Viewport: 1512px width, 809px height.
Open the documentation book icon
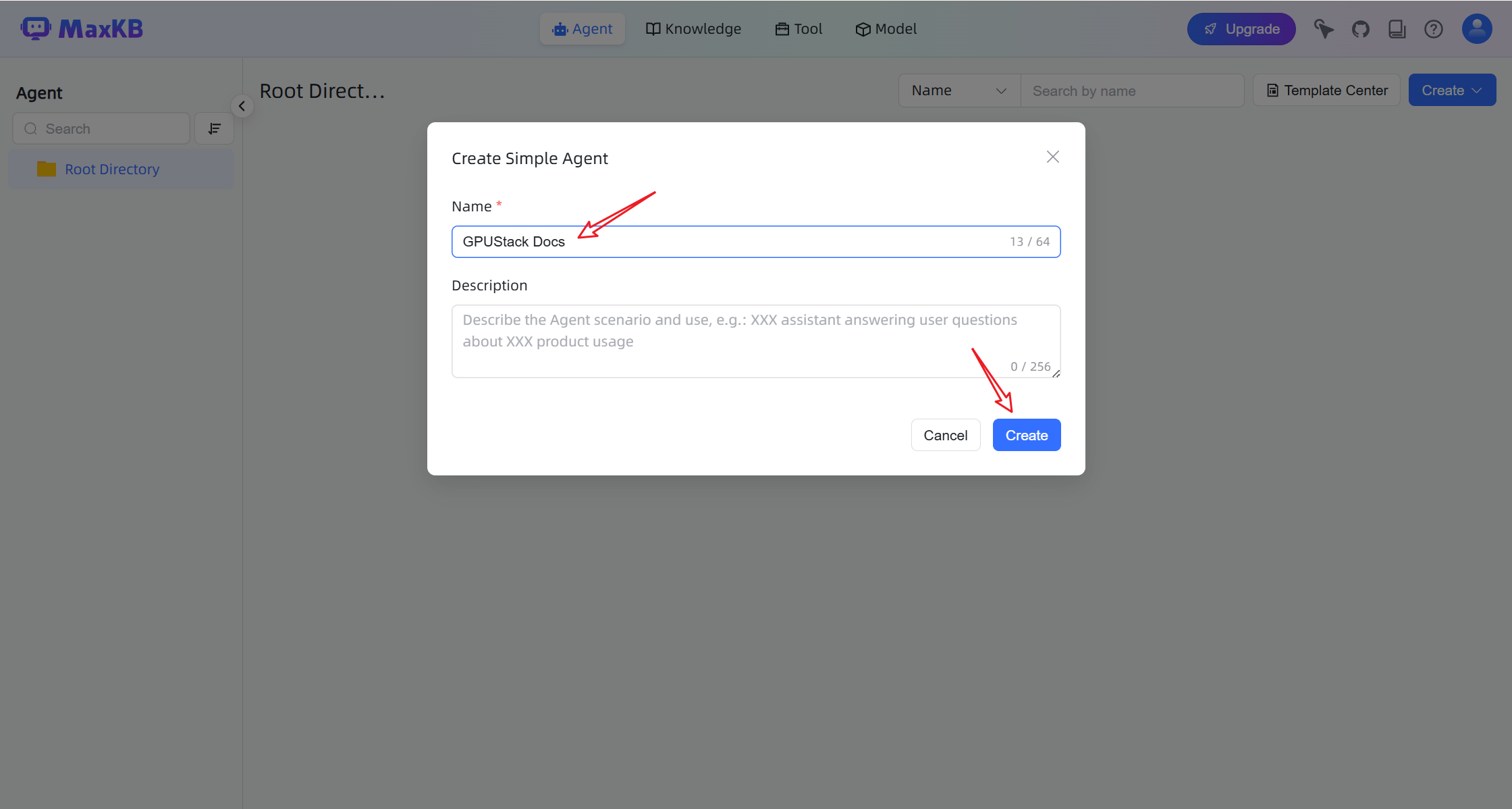[x=1397, y=29]
